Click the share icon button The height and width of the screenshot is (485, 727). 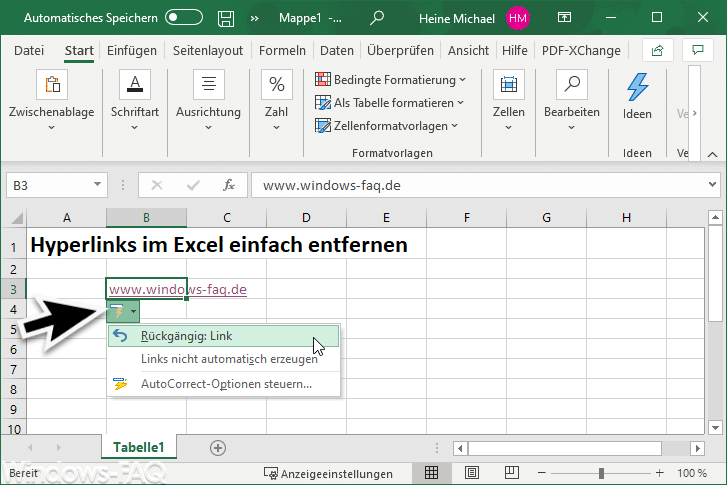[657, 50]
